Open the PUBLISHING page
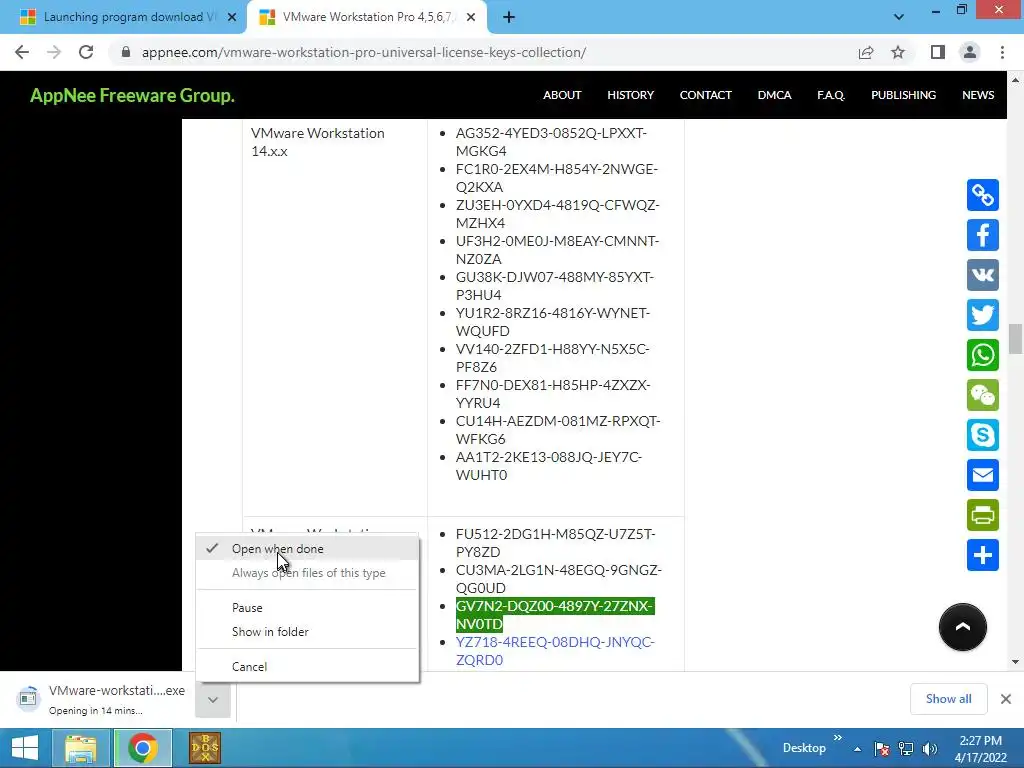 [903, 95]
